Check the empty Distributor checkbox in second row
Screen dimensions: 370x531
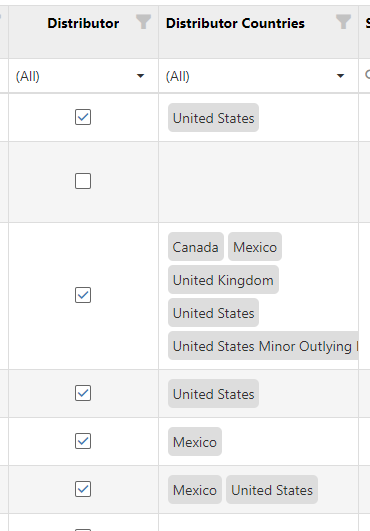(83, 181)
